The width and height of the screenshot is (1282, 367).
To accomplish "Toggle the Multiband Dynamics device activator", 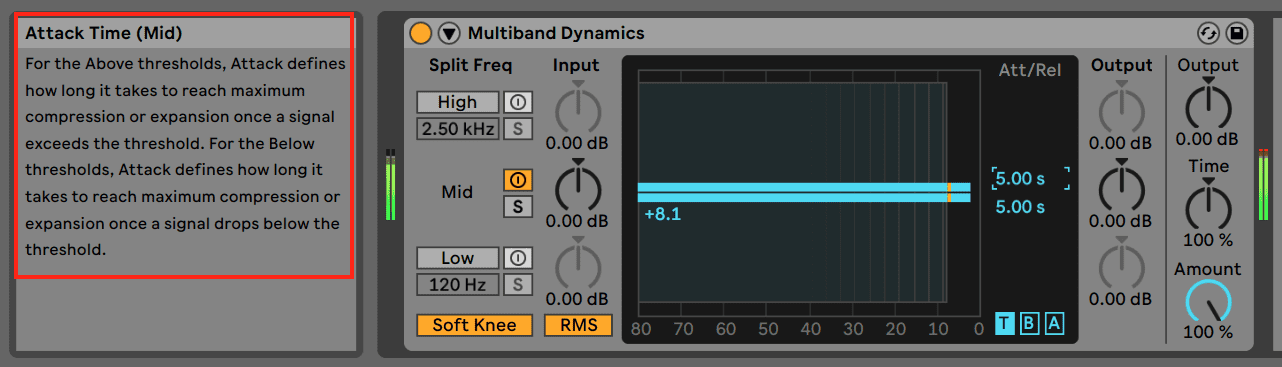I will point(421,33).
